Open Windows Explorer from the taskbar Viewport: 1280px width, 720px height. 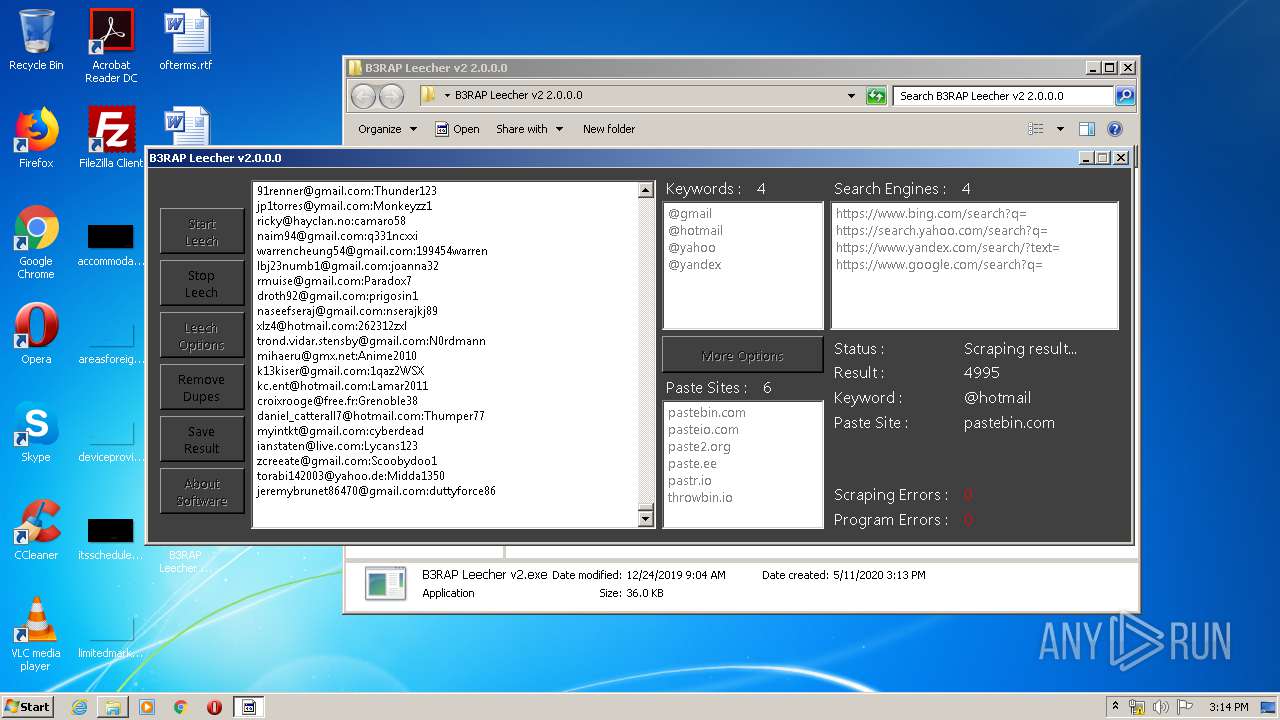[113, 707]
